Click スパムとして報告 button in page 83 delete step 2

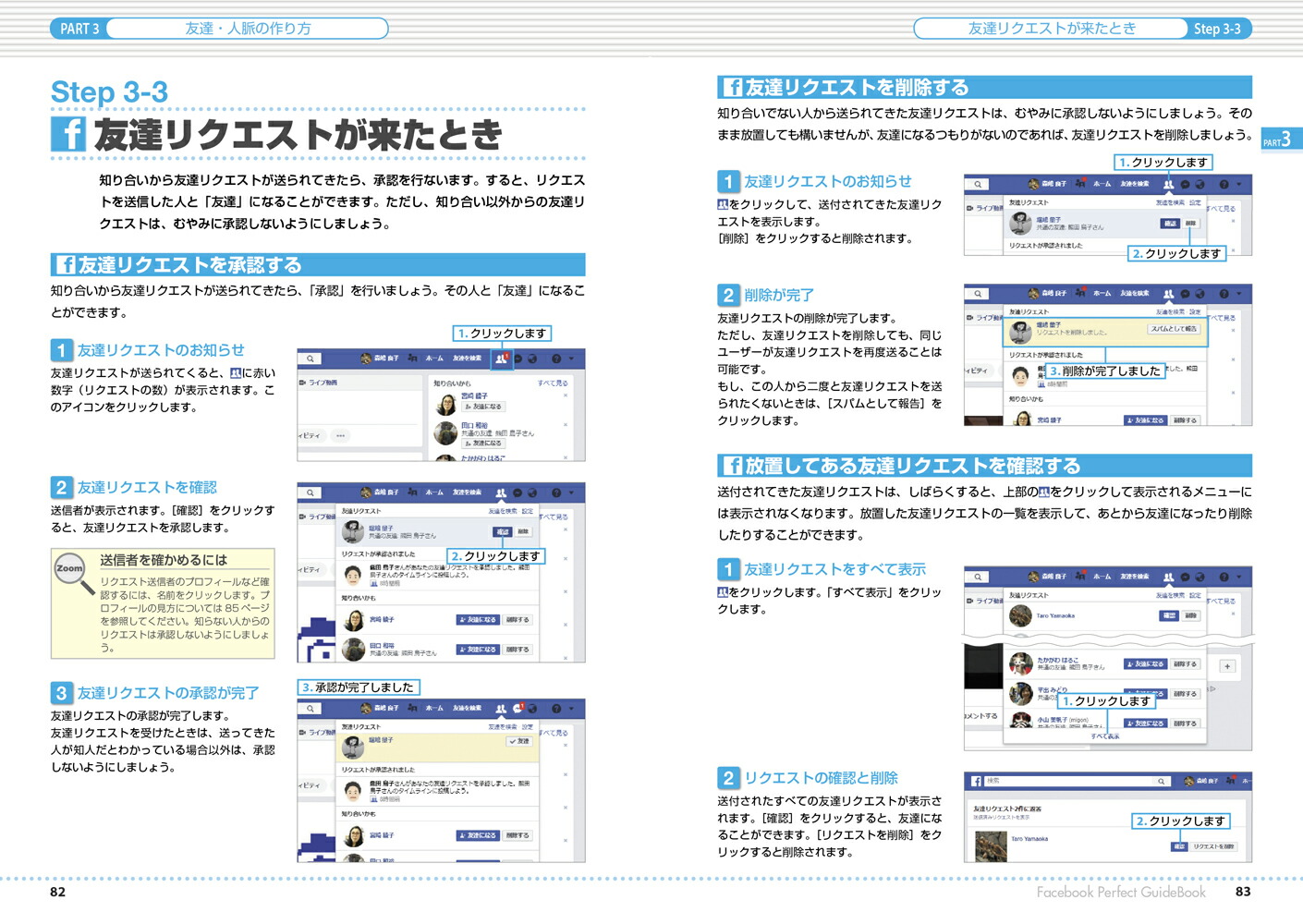(1174, 329)
